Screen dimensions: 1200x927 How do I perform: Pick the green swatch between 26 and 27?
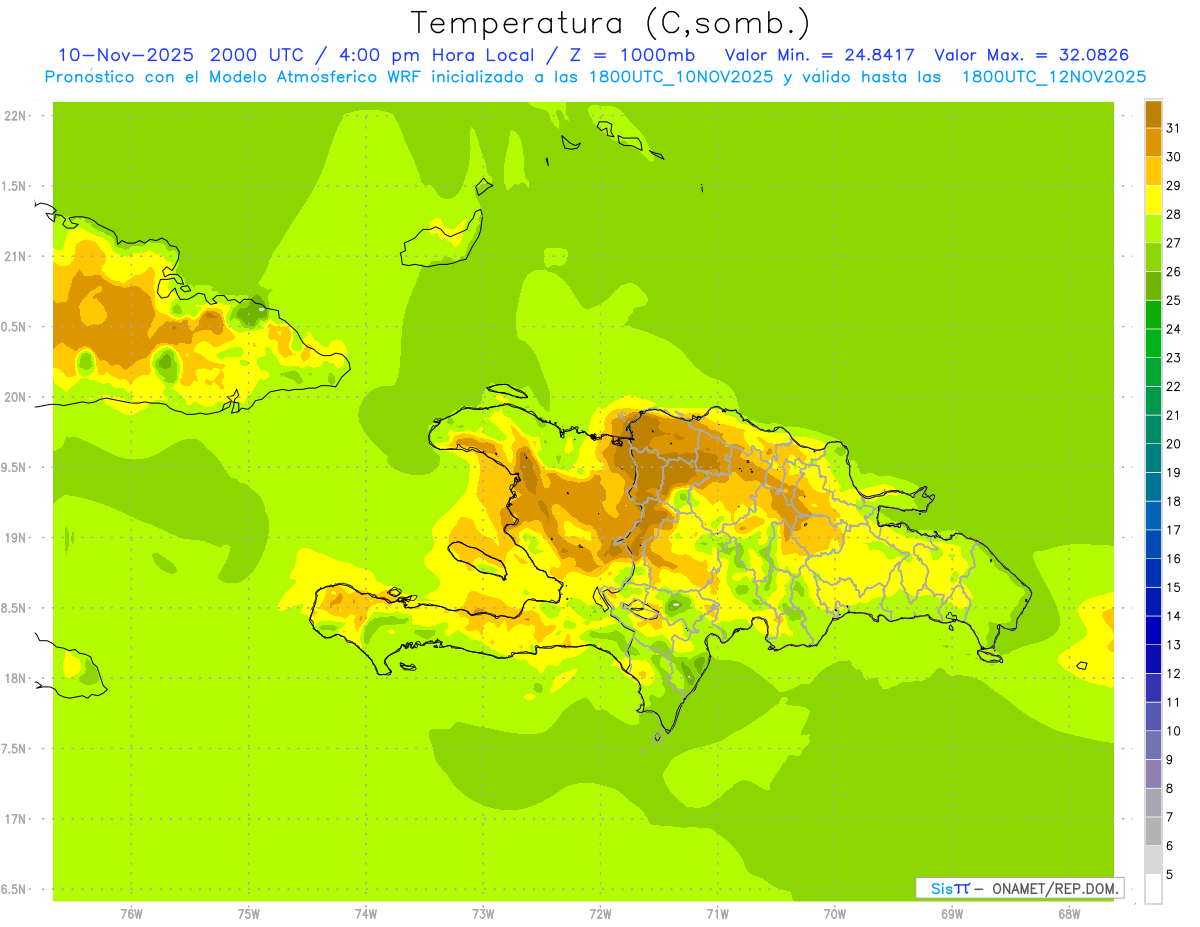(1153, 257)
